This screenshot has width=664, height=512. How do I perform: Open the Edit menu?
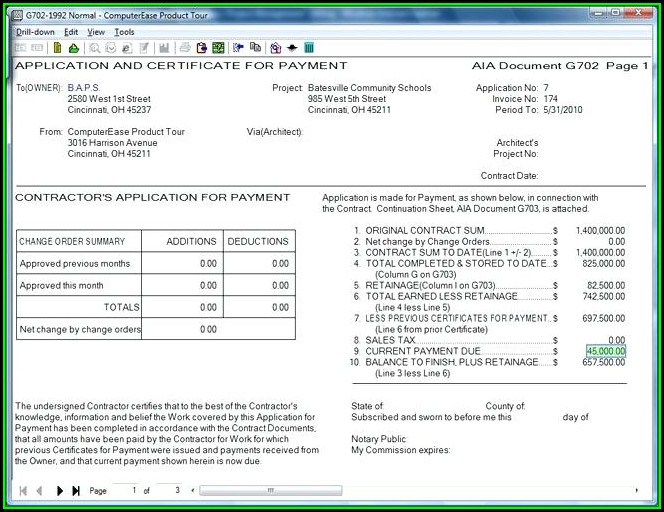(x=71, y=32)
